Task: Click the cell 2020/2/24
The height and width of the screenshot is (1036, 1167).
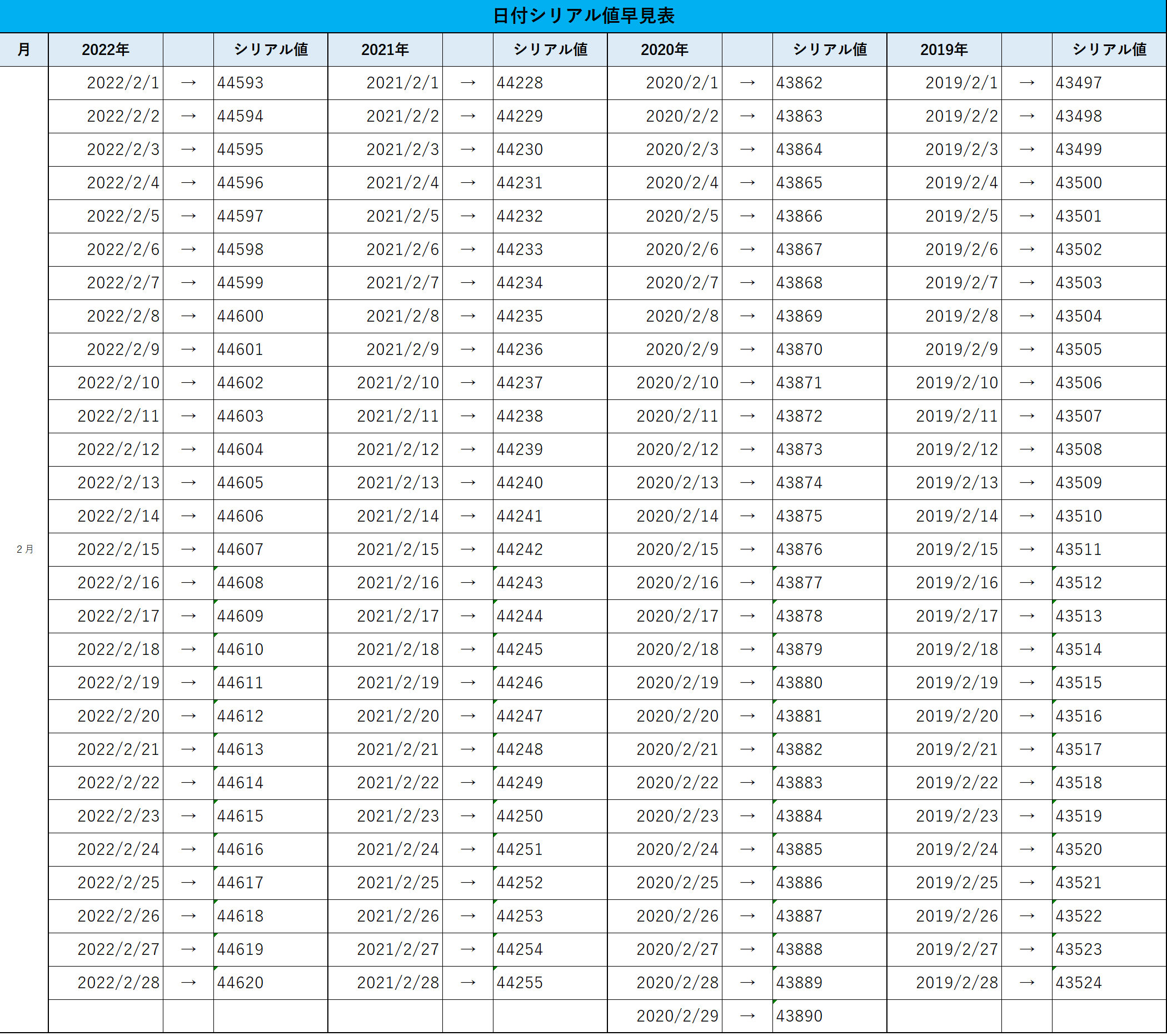Action: (x=665, y=850)
